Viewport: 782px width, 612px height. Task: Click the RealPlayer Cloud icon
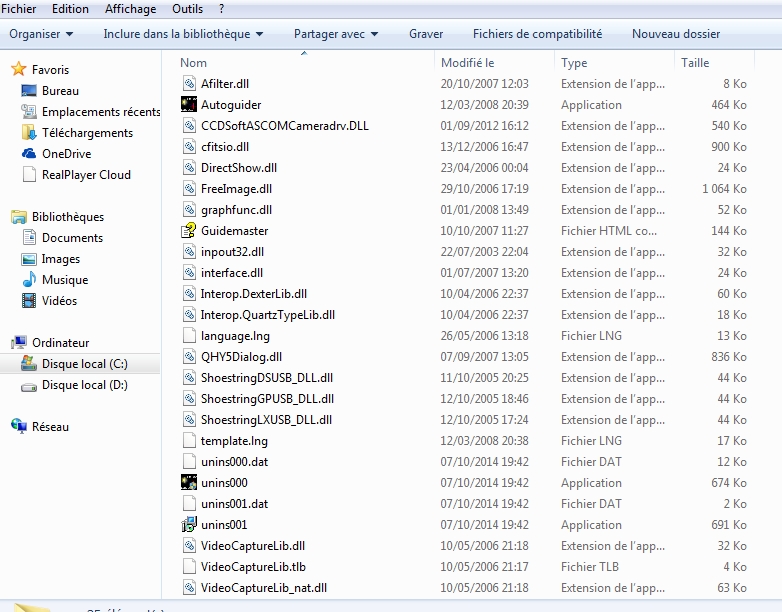[29, 174]
